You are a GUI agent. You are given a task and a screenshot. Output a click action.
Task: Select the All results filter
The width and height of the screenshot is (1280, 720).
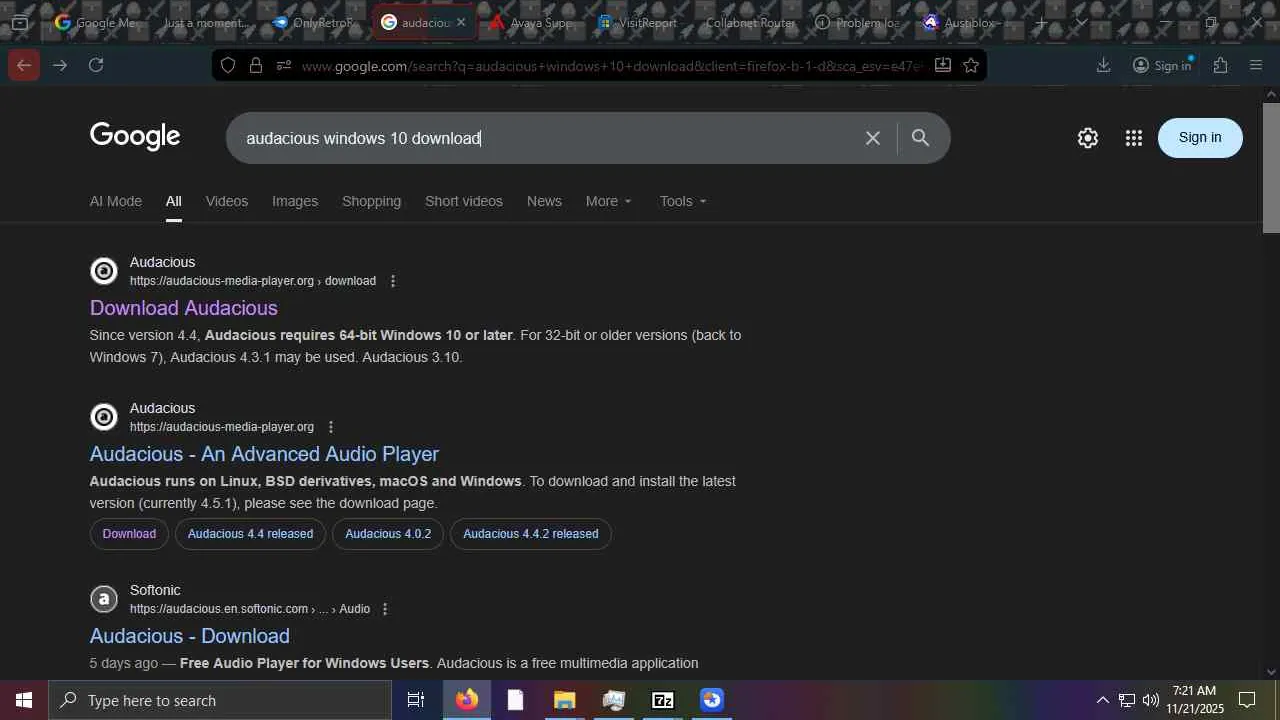pos(174,201)
